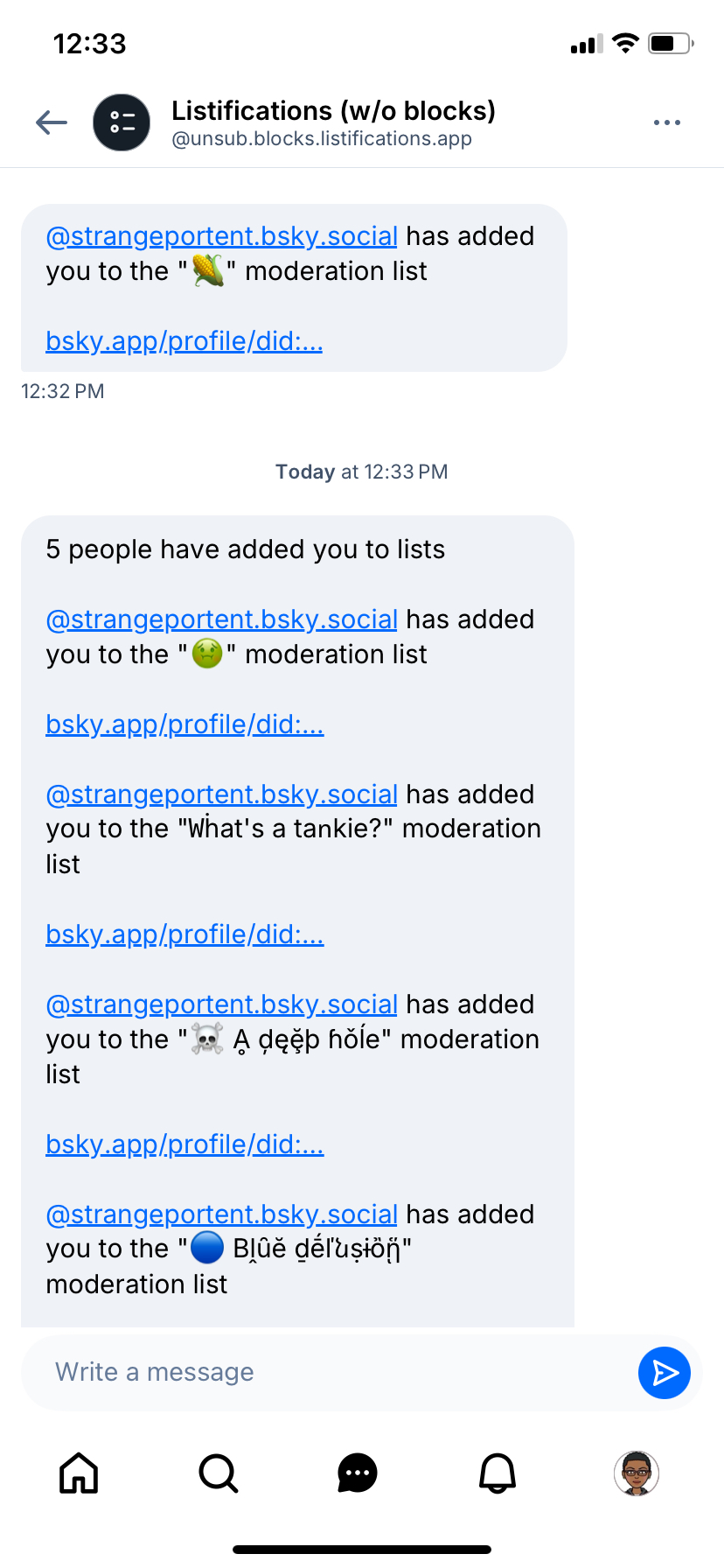Open @strangeportent link for the nauseated-face list
This screenshot has width=724, height=1568.
[222, 619]
